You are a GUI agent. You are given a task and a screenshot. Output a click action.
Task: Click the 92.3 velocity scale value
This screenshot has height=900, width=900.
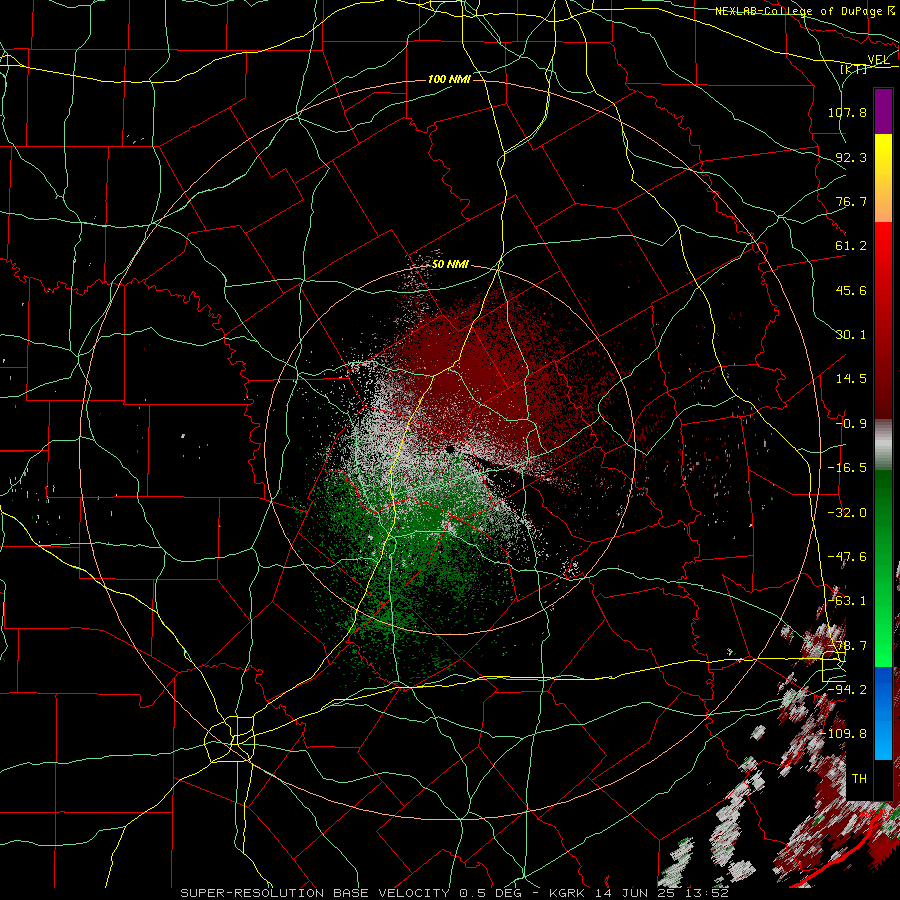[x=851, y=157]
